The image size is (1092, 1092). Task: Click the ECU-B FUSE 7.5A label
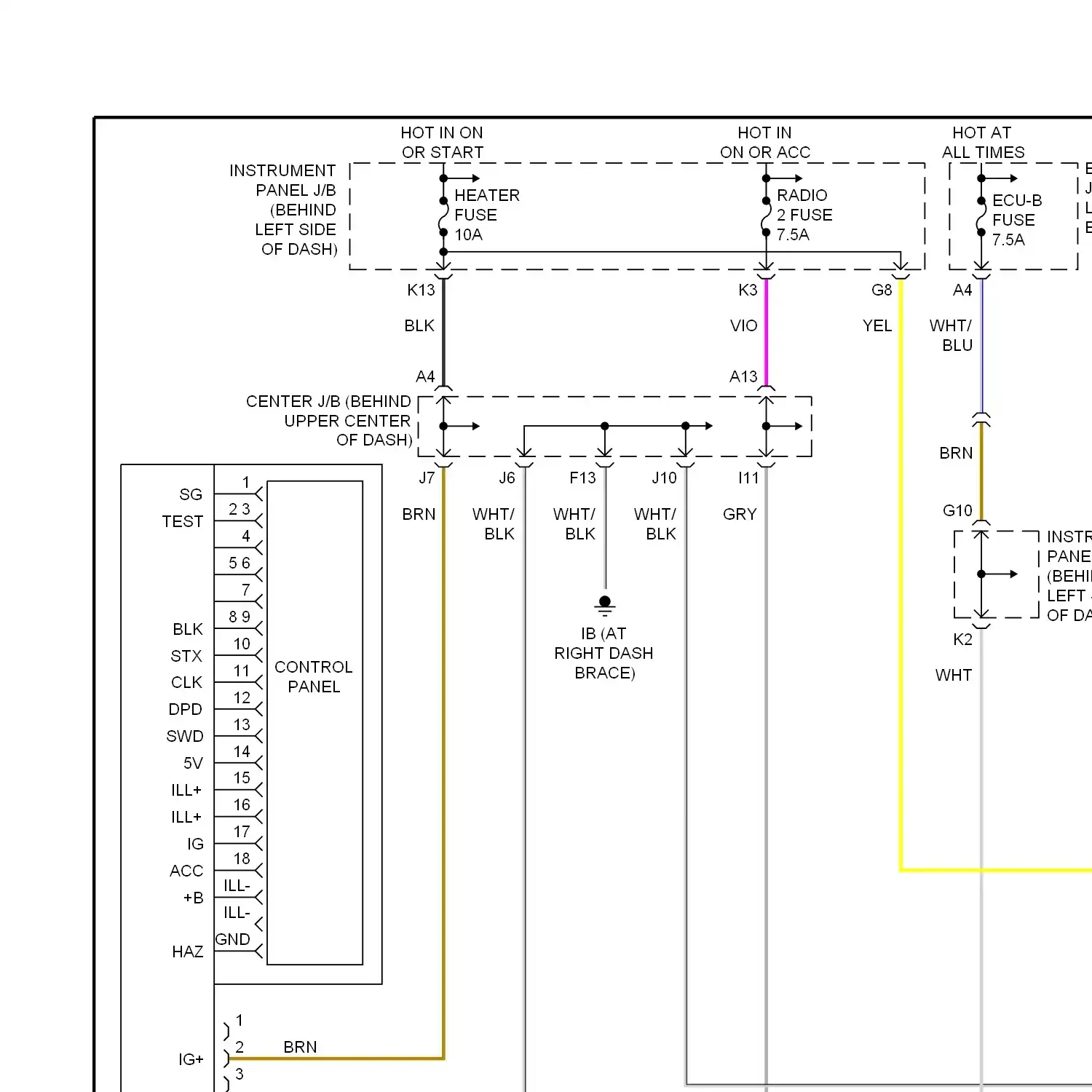[1017, 220]
